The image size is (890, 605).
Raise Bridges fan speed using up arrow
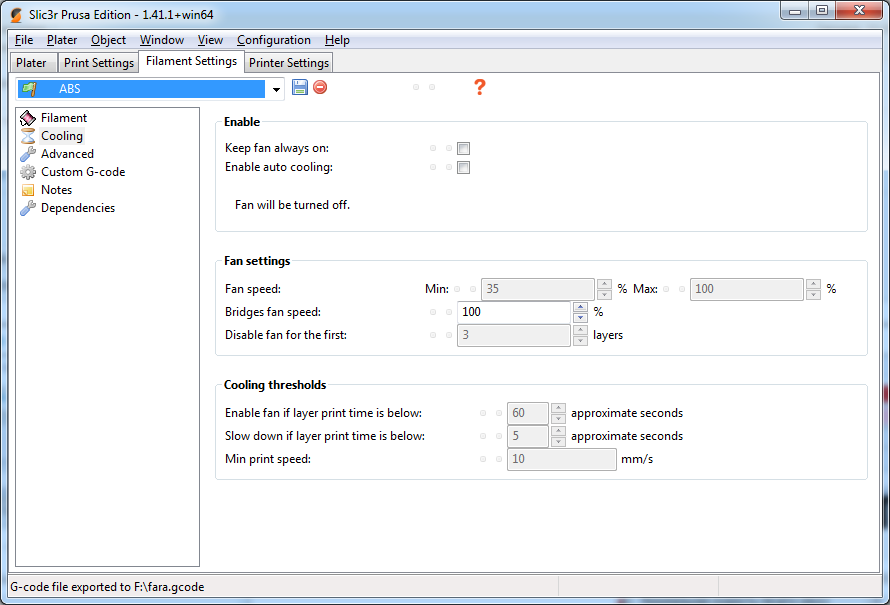580,307
